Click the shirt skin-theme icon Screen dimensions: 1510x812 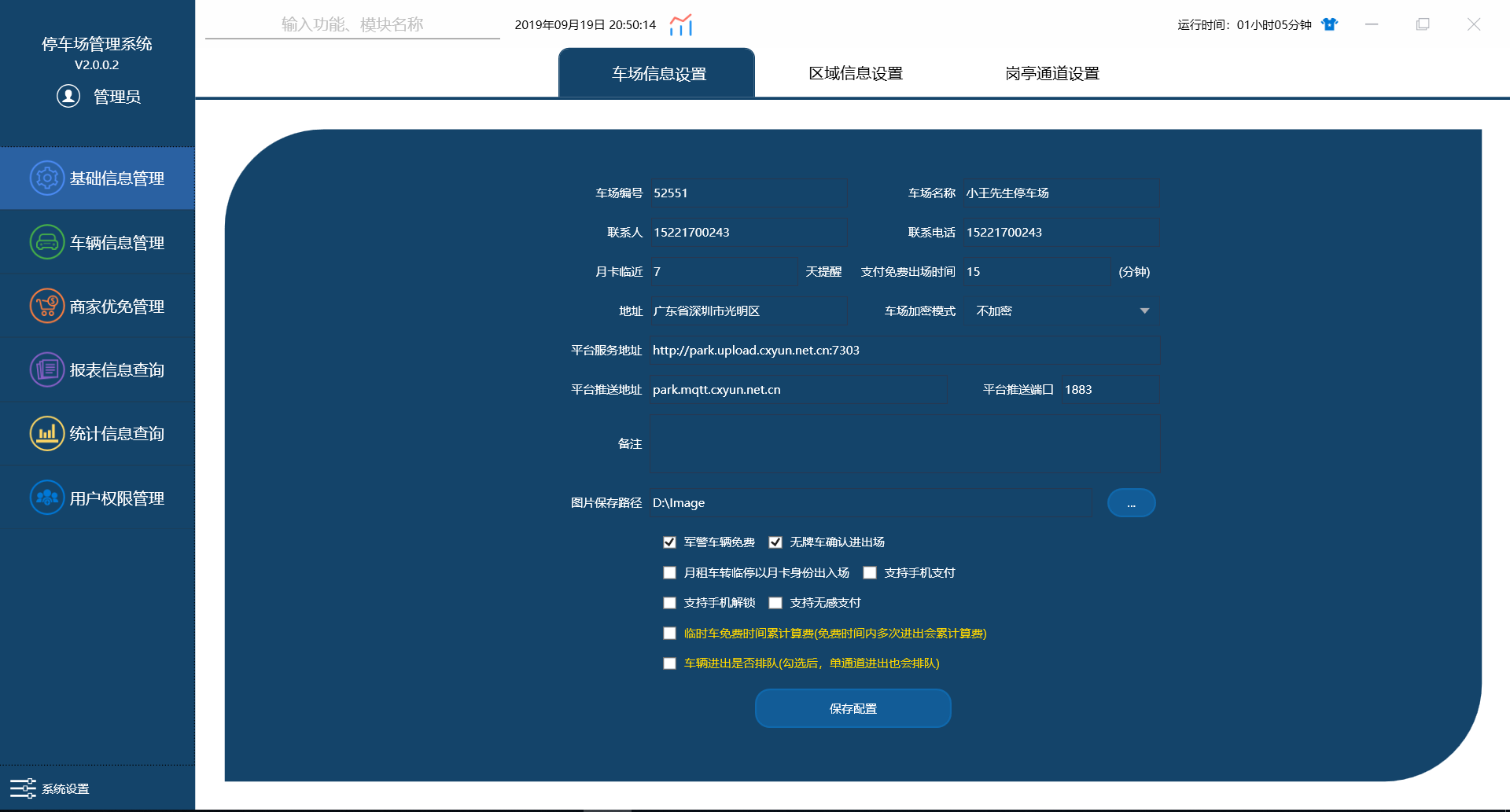(x=1329, y=24)
